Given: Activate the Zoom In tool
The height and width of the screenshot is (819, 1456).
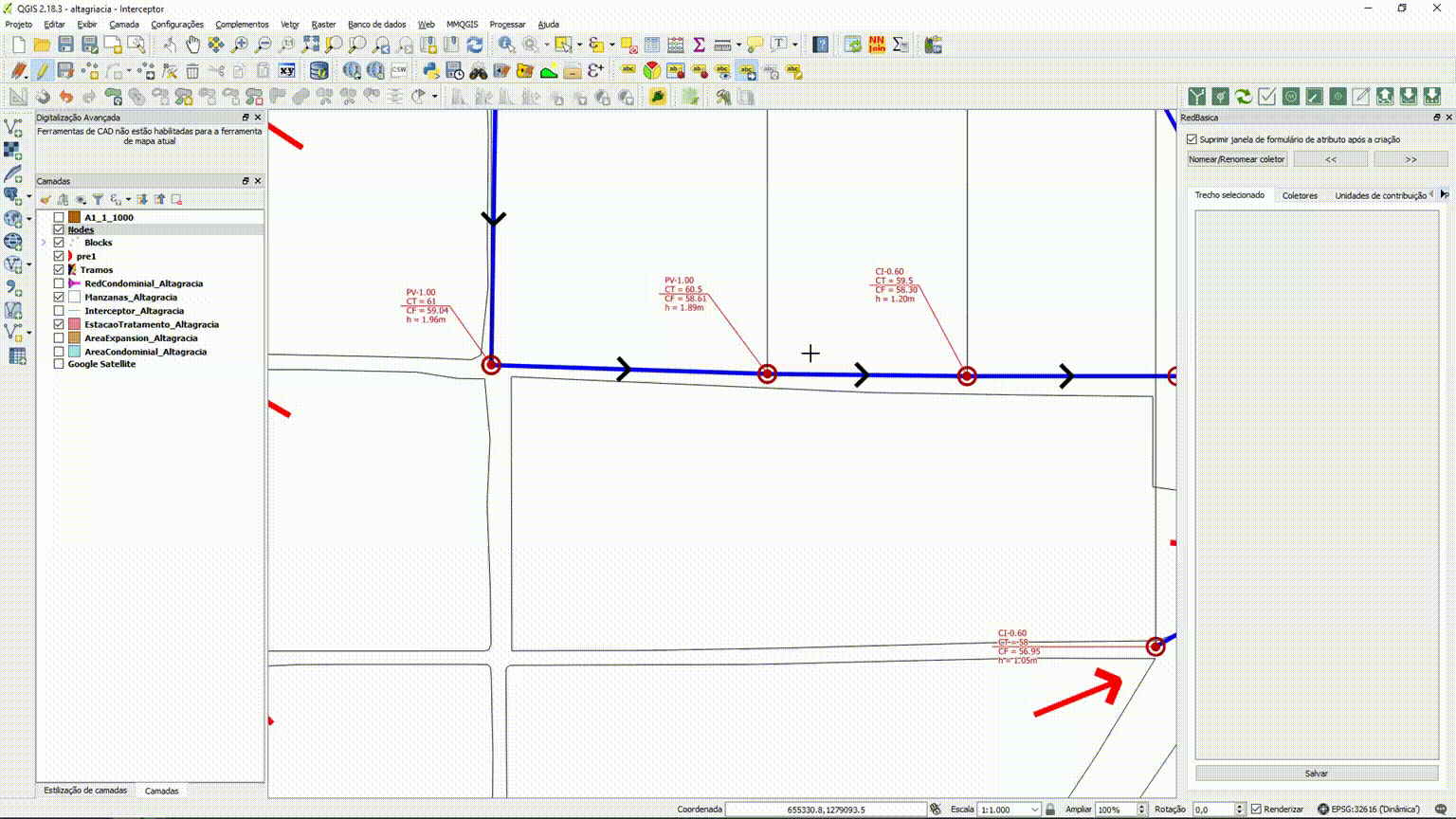Looking at the screenshot, I should pyautogui.click(x=240, y=45).
